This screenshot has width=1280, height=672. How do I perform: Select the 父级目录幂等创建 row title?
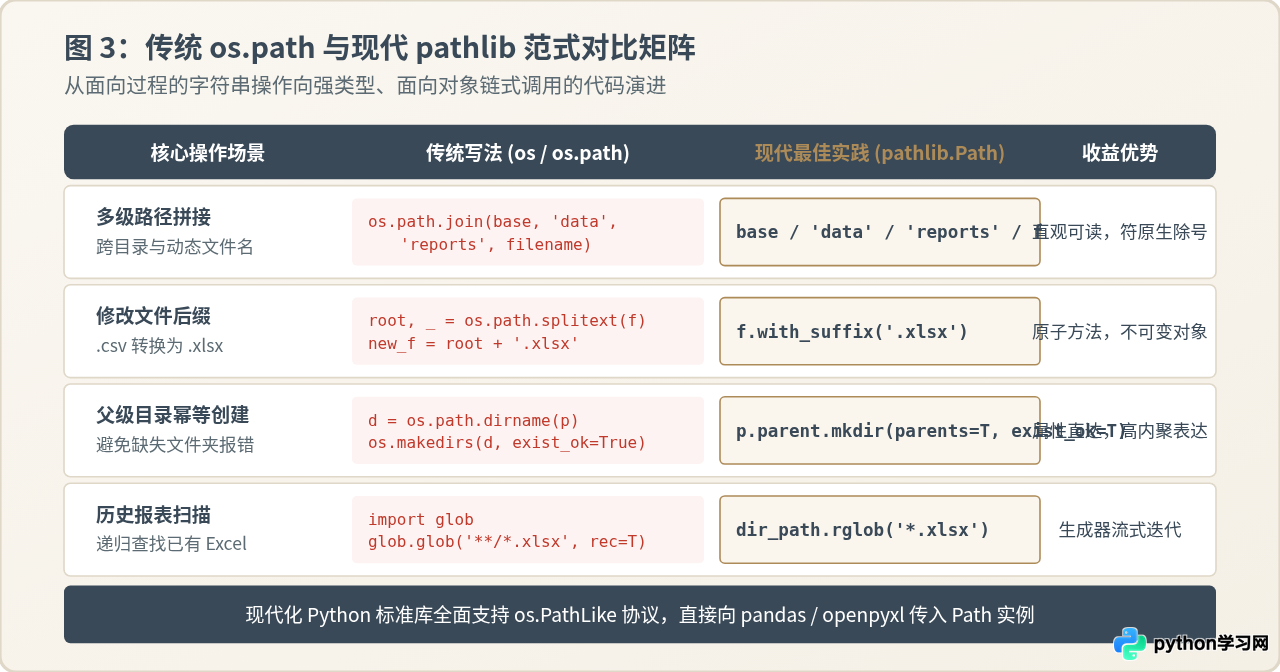click(173, 415)
